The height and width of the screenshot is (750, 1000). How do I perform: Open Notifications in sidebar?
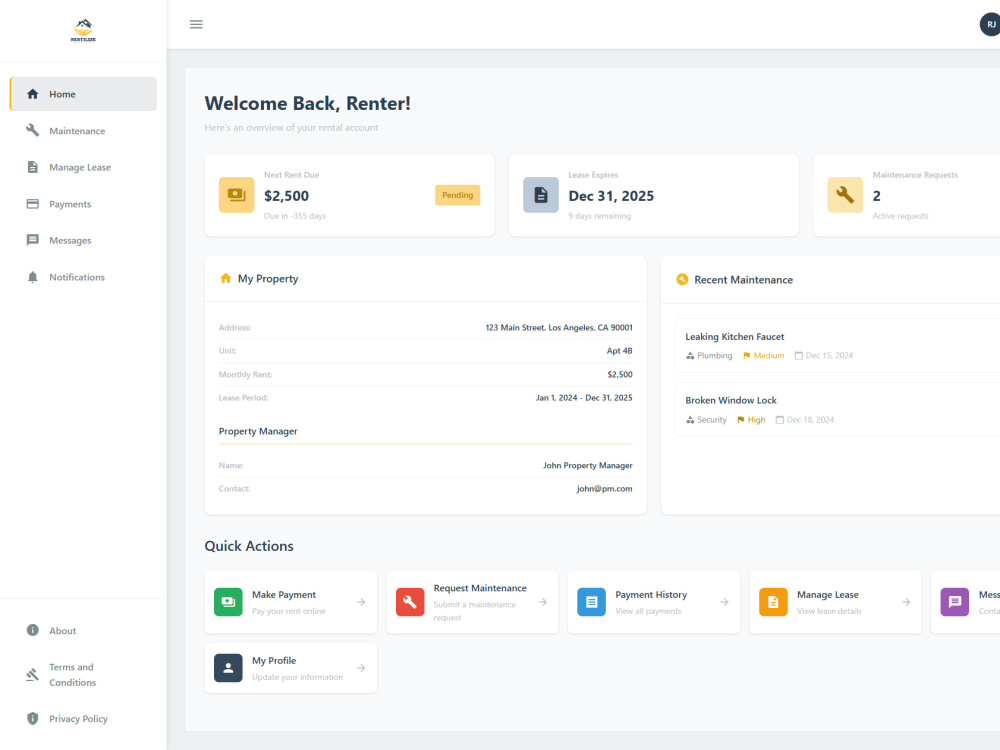(84, 277)
